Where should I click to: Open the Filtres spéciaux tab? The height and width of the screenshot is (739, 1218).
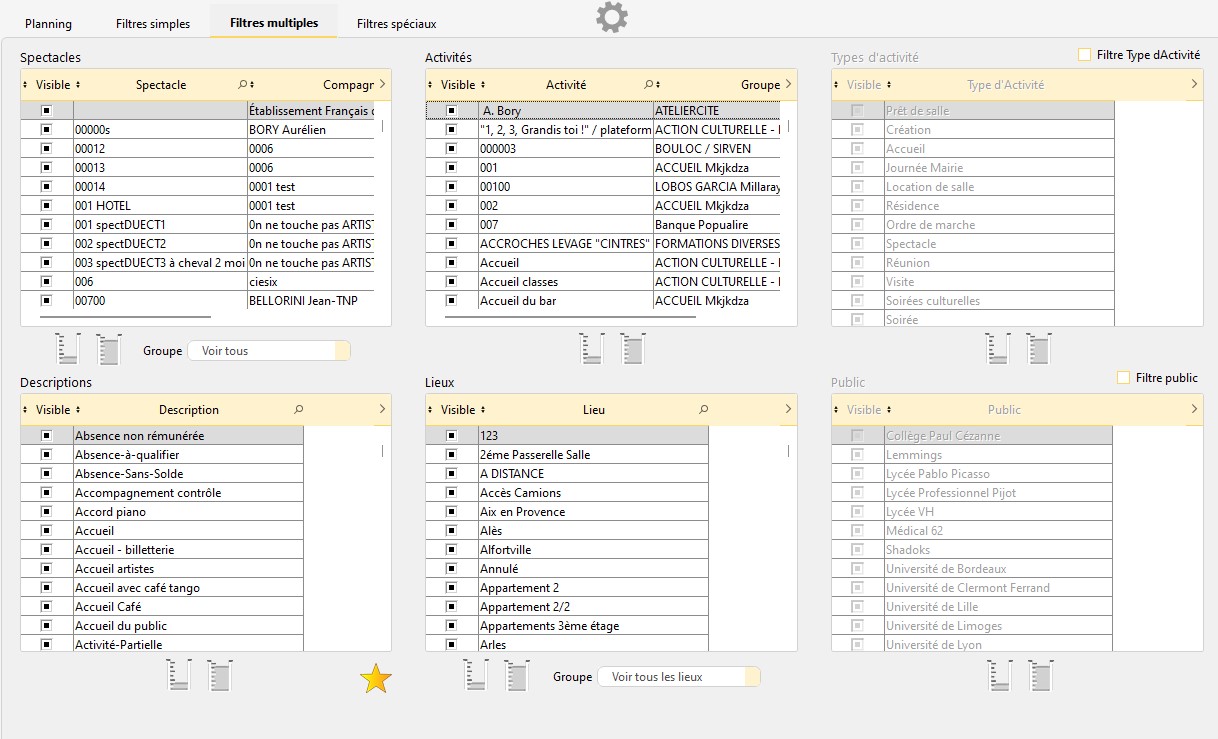click(x=396, y=24)
